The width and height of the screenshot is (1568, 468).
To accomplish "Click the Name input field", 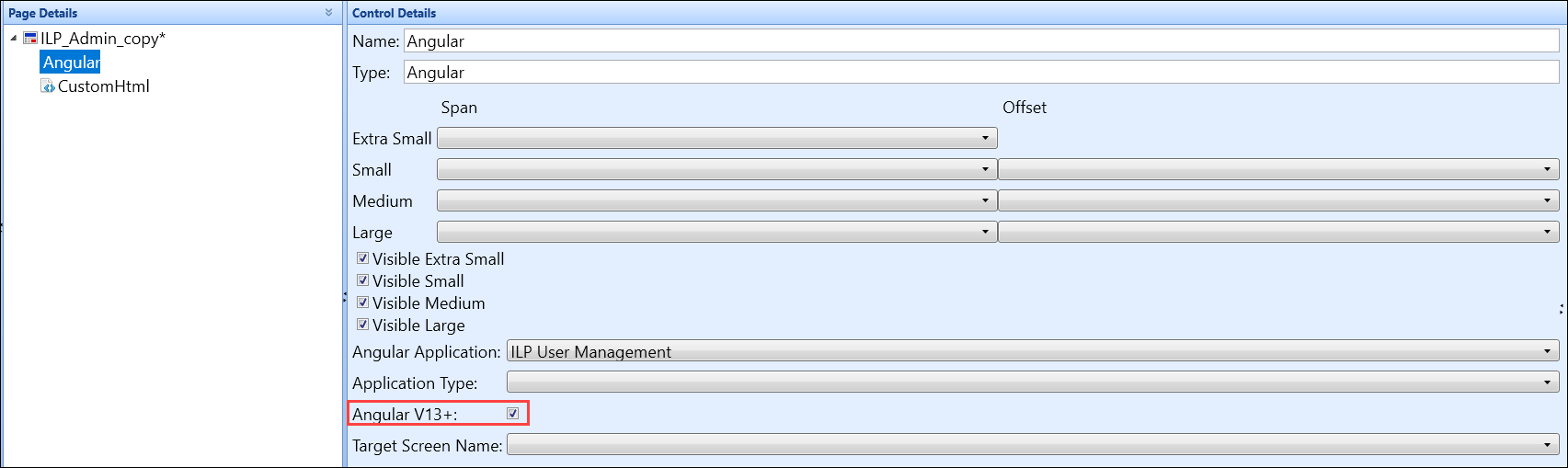I will pyautogui.click(x=981, y=40).
